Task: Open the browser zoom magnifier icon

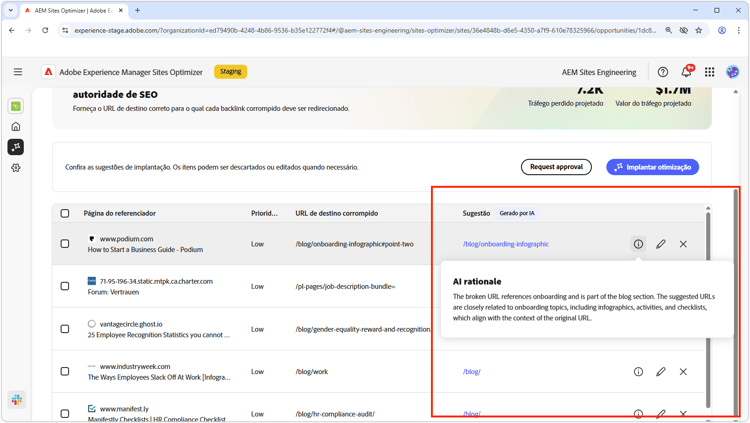Action: (x=668, y=30)
